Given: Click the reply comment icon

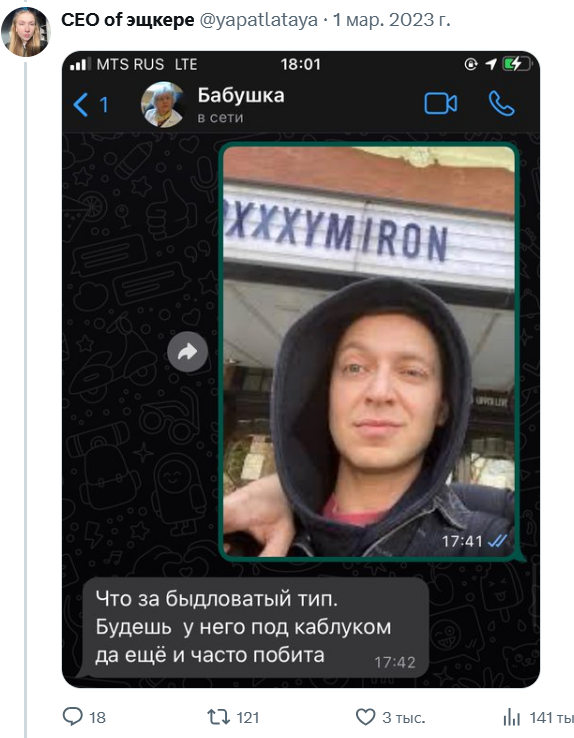Looking at the screenshot, I should click(x=72, y=717).
